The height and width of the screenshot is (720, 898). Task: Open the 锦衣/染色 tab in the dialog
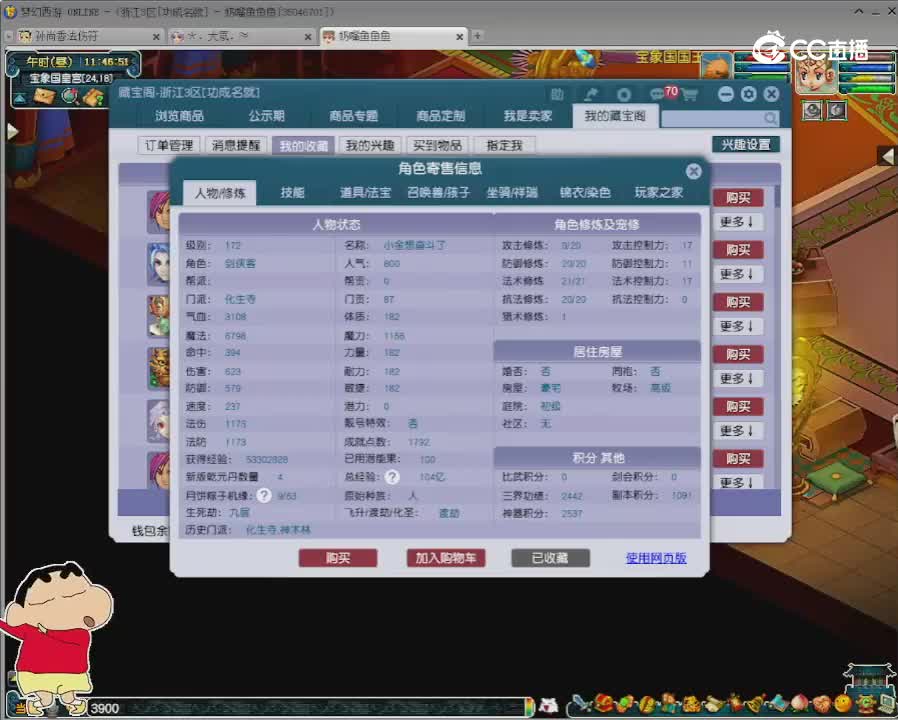pos(585,192)
